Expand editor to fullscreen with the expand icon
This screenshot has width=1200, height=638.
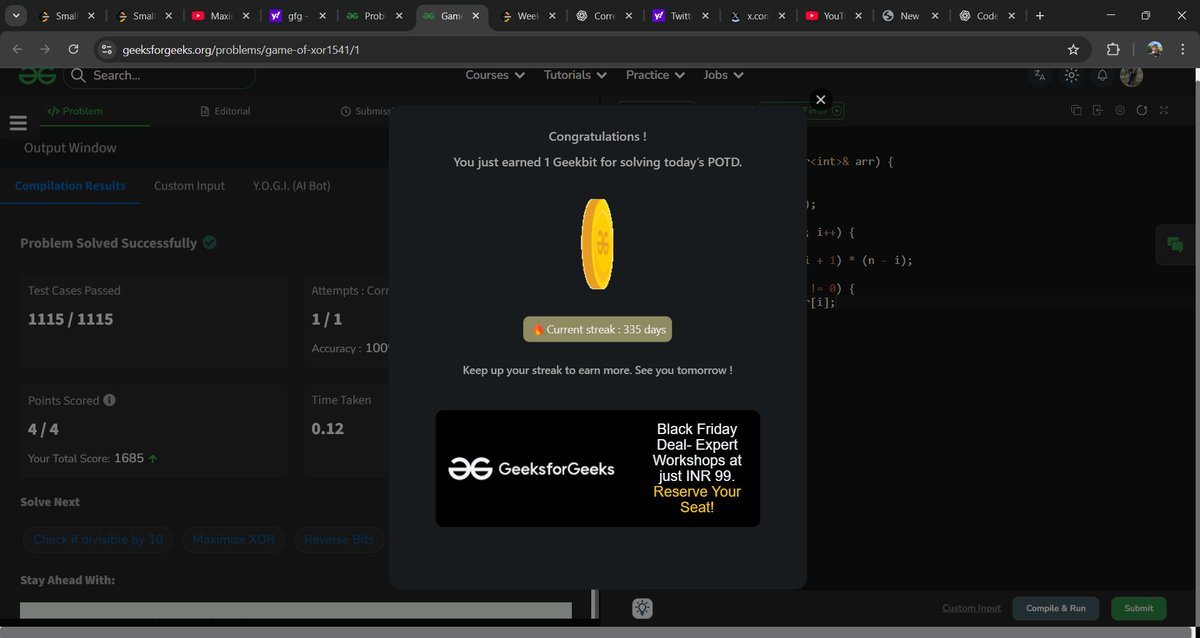tap(1163, 110)
